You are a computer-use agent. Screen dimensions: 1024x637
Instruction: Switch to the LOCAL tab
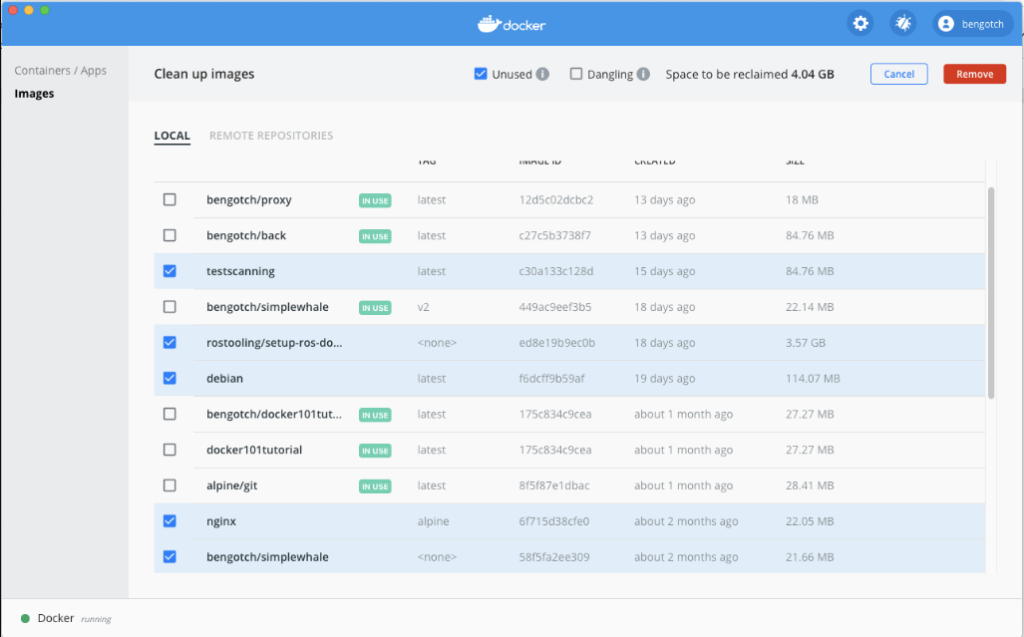point(172,135)
